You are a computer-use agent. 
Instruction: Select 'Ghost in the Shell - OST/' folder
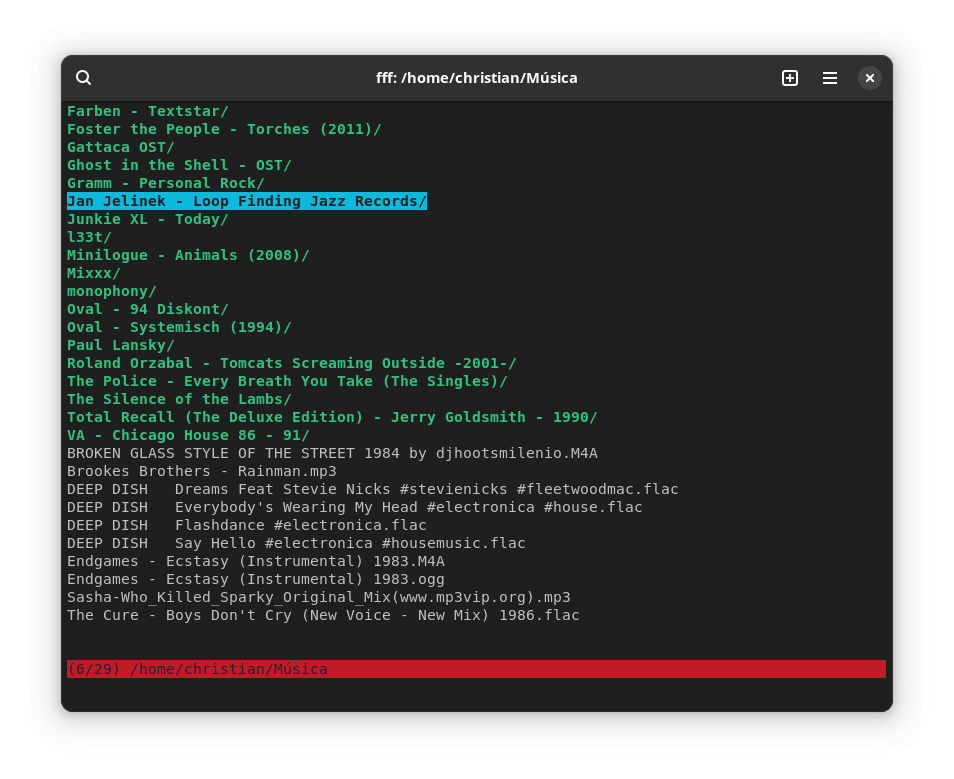pyautogui.click(x=179, y=166)
